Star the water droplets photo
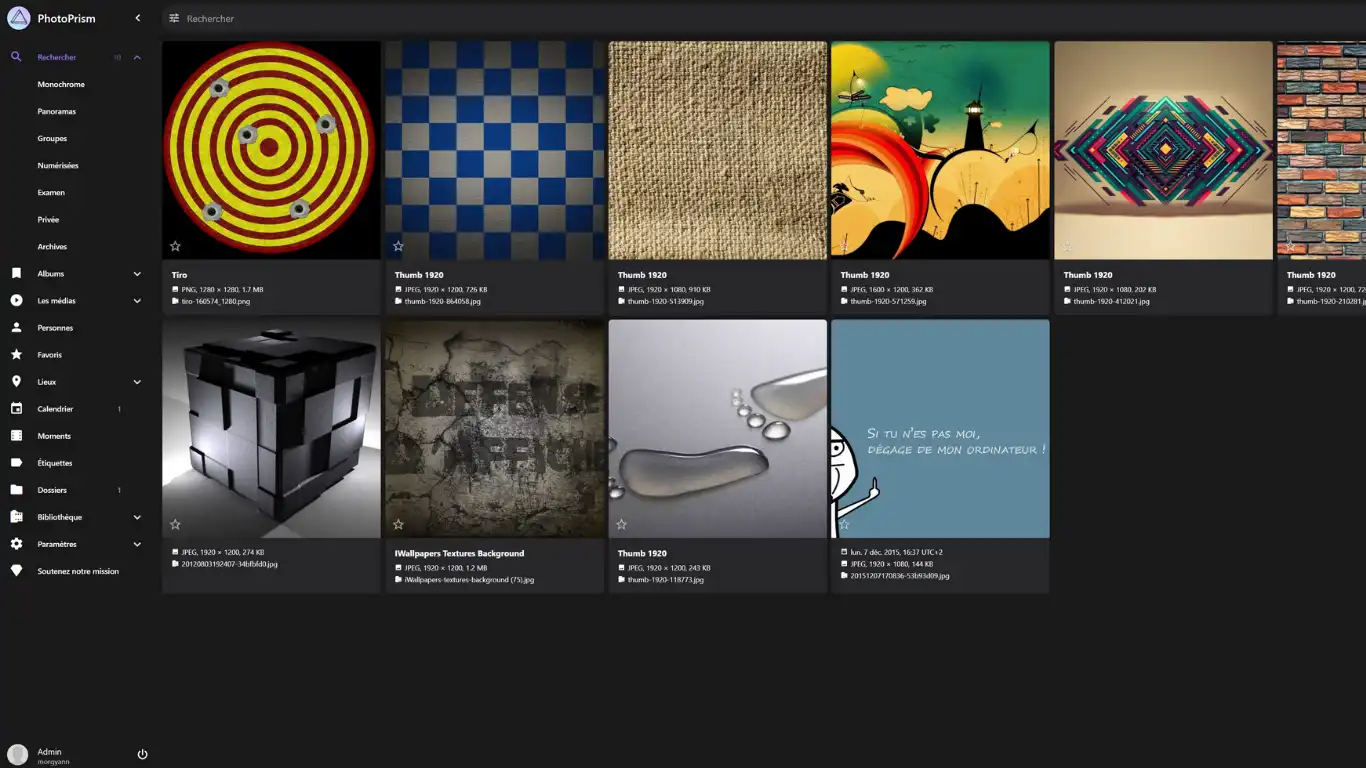The height and width of the screenshot is (768, 1366). 621,524
